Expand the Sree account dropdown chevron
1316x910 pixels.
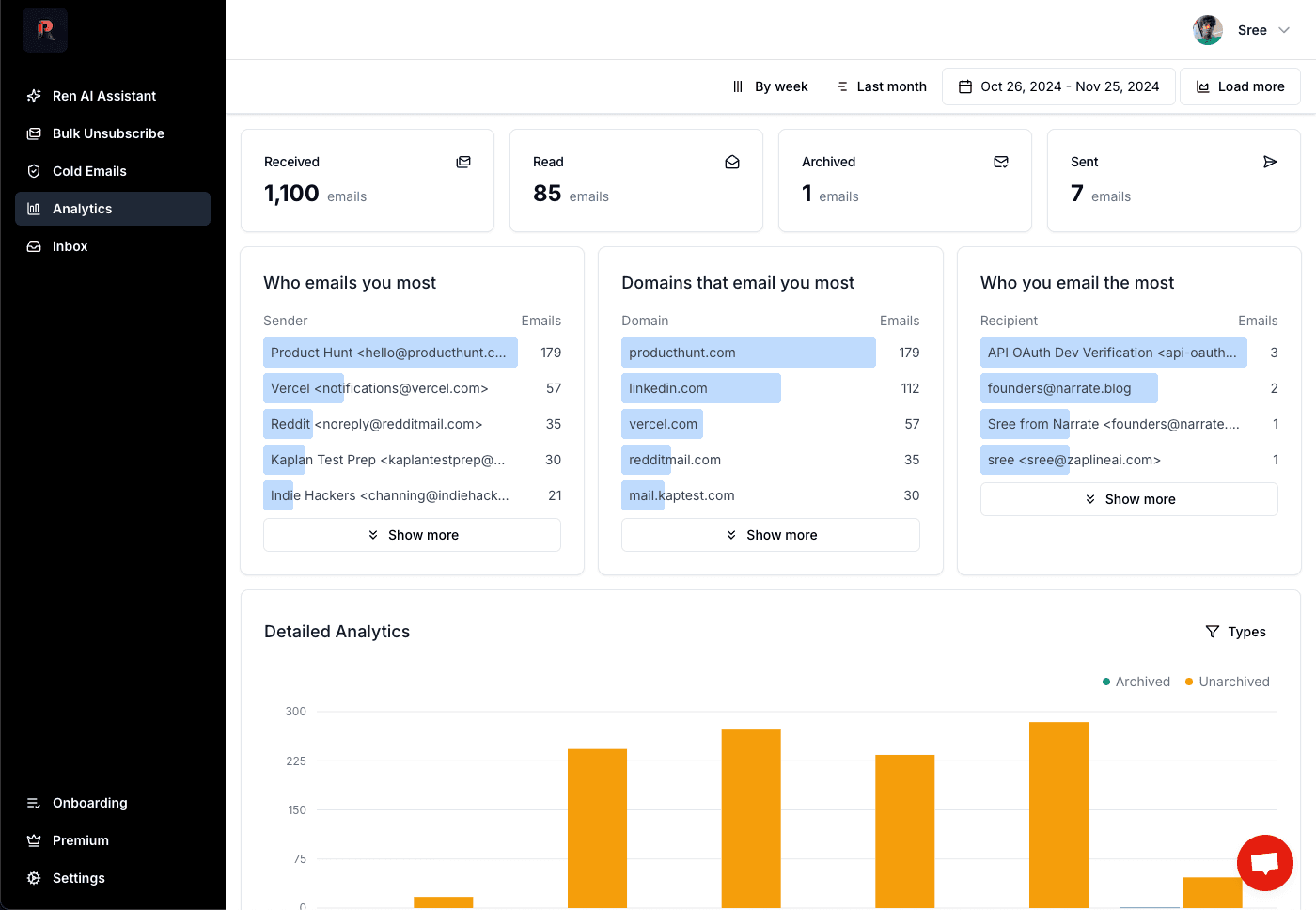(x=1284, y=30)
